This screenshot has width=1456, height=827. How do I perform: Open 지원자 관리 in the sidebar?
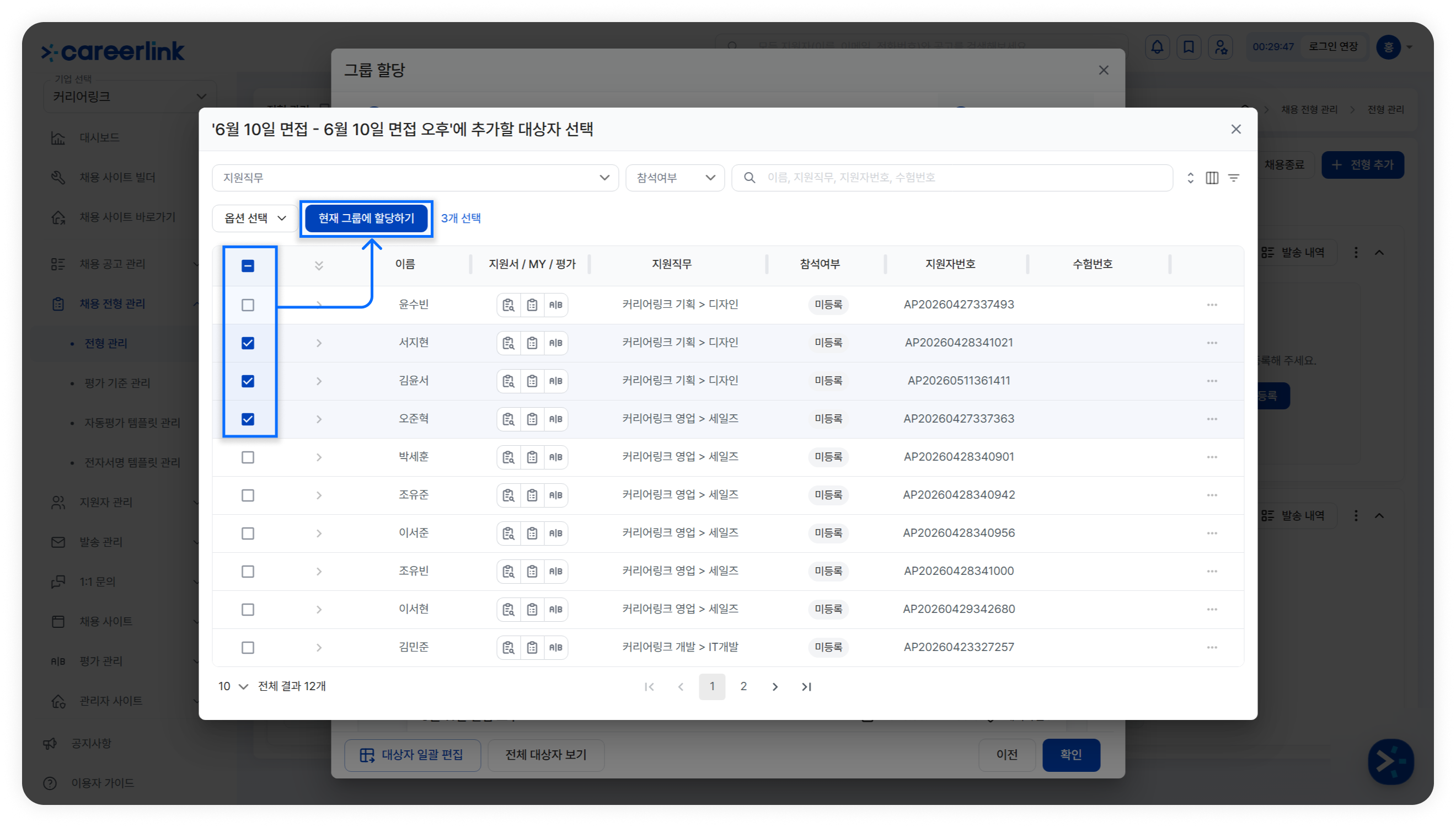(105, 503)
